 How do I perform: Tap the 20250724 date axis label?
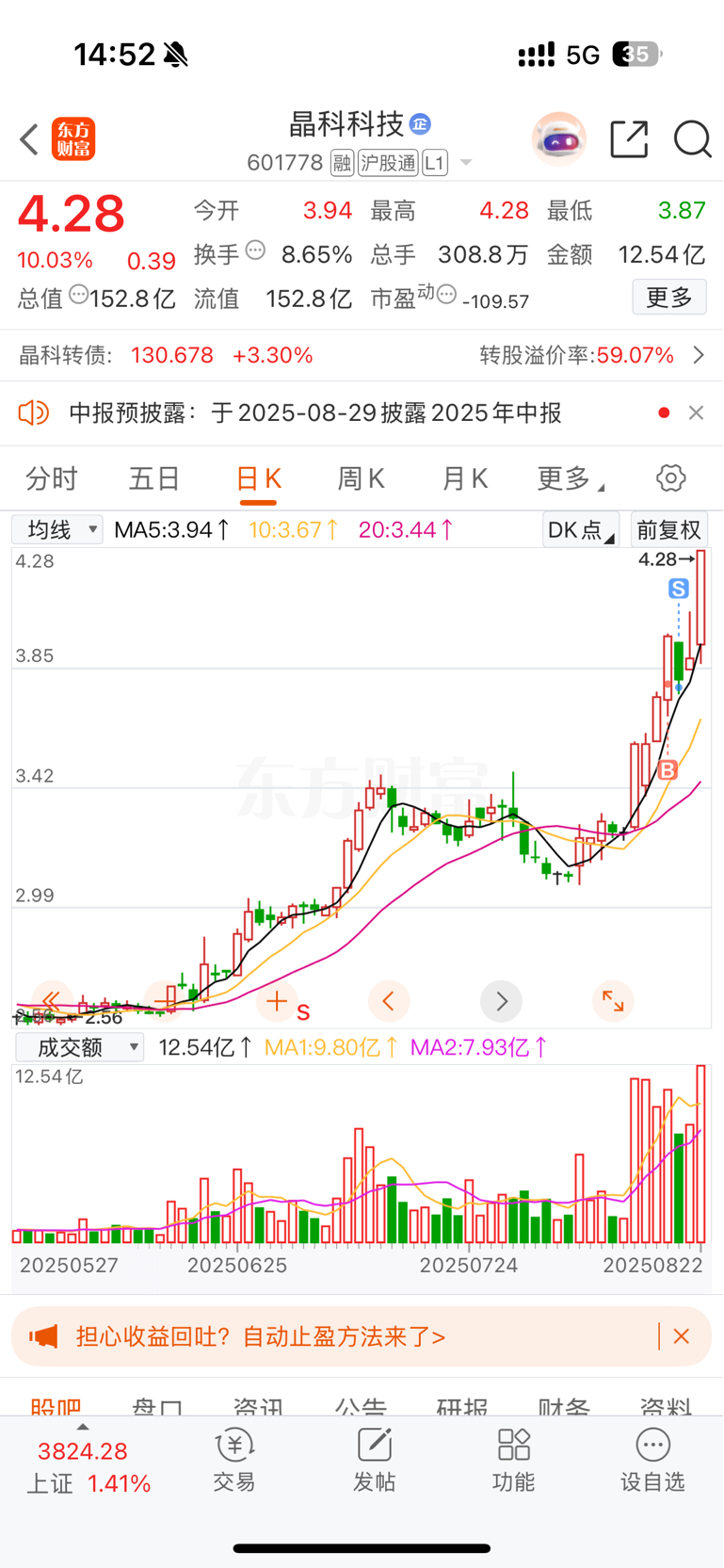click(469, 1265)
